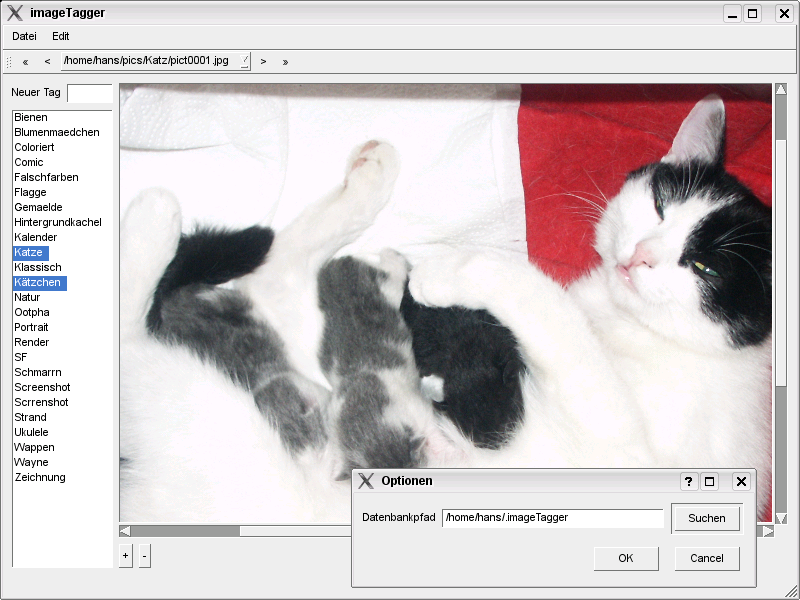Select the Natur tag for this image
This screenshot has width=800, height=600.
pos(27,297)
